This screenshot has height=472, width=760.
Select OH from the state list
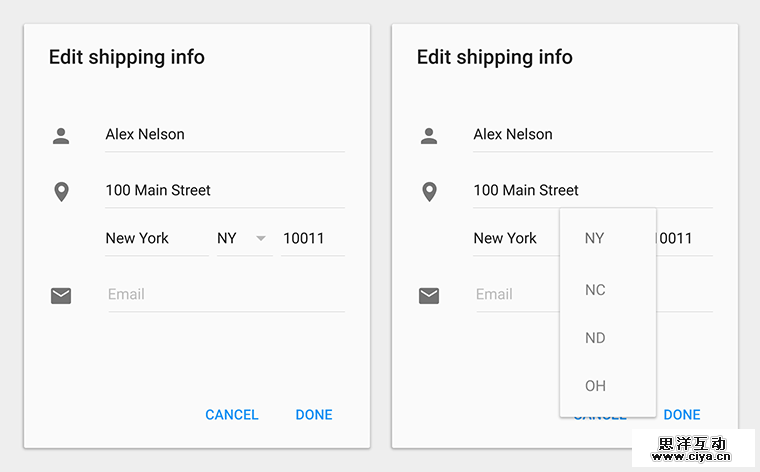595,386
